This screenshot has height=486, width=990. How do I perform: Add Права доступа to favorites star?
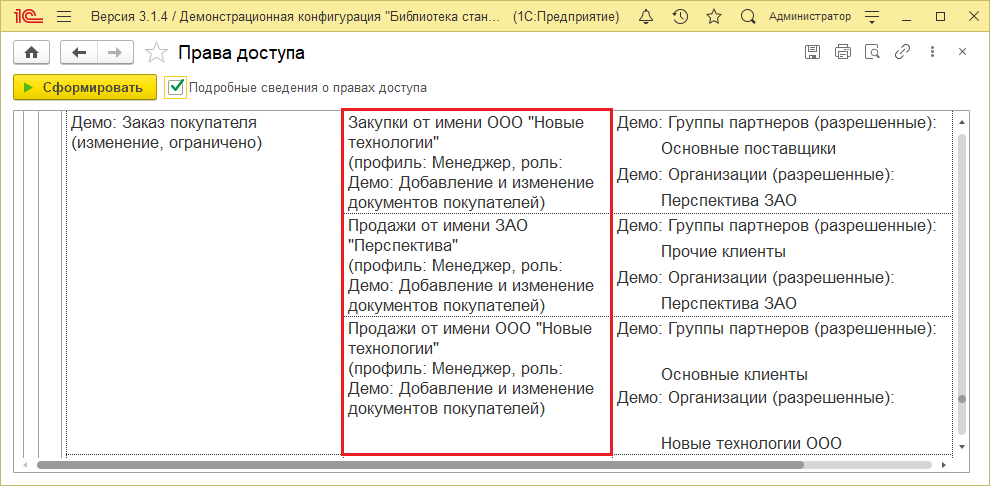(x=156, y=53)
